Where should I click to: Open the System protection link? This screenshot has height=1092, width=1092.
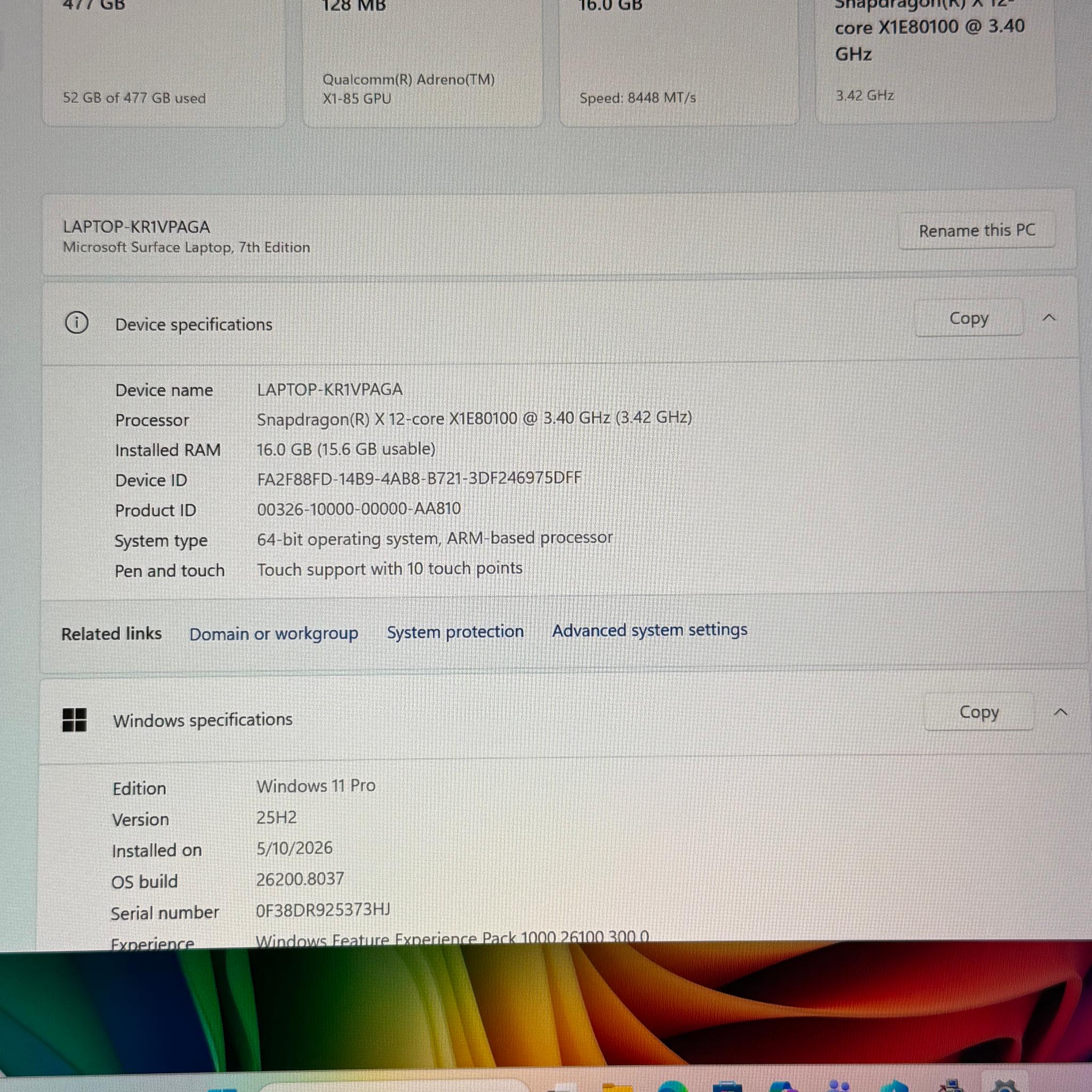pyautogui.click(x=455, y=632)
